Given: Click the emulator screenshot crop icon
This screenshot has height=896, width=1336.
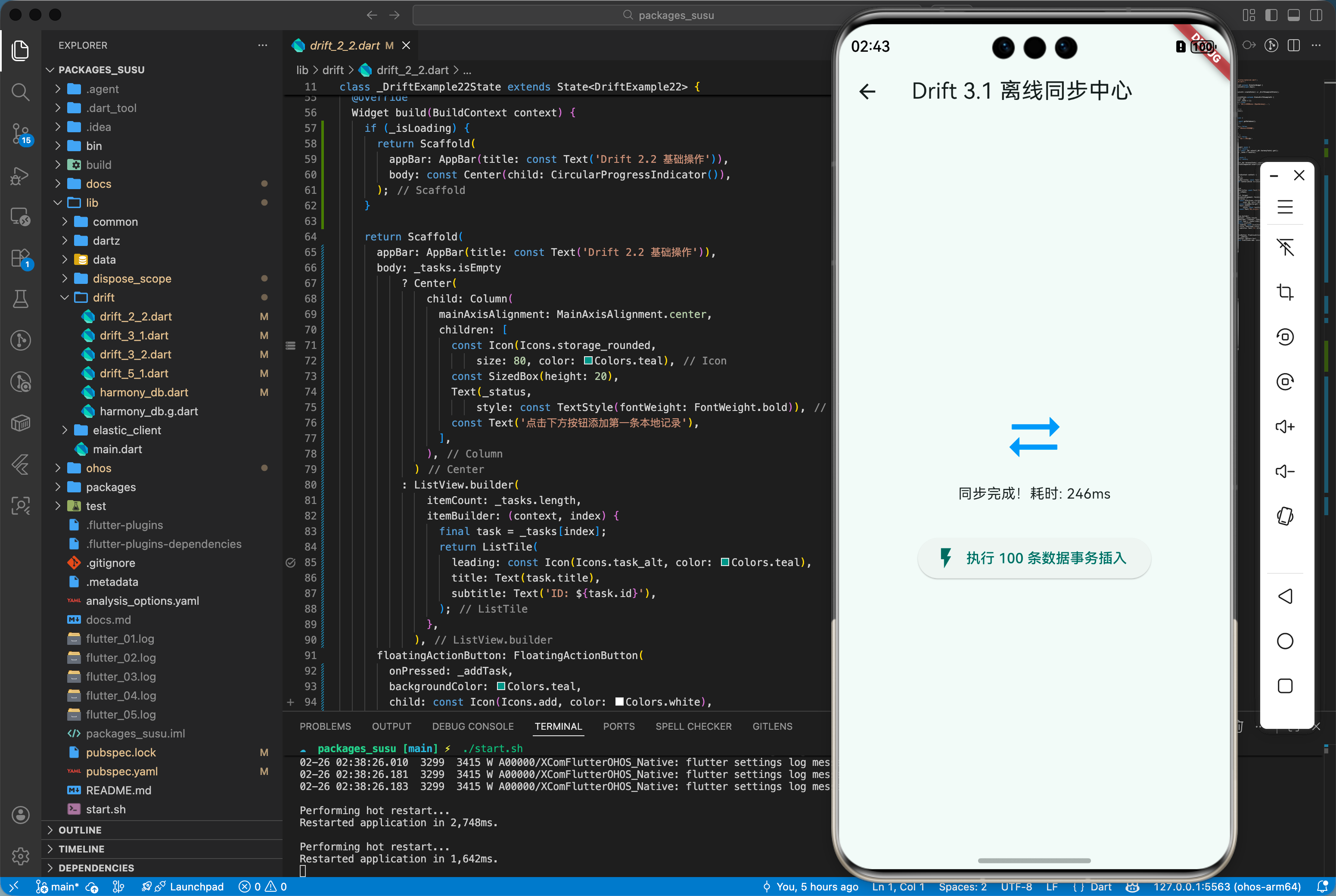Looking at the screenshot, I should tap(1285, 292).
